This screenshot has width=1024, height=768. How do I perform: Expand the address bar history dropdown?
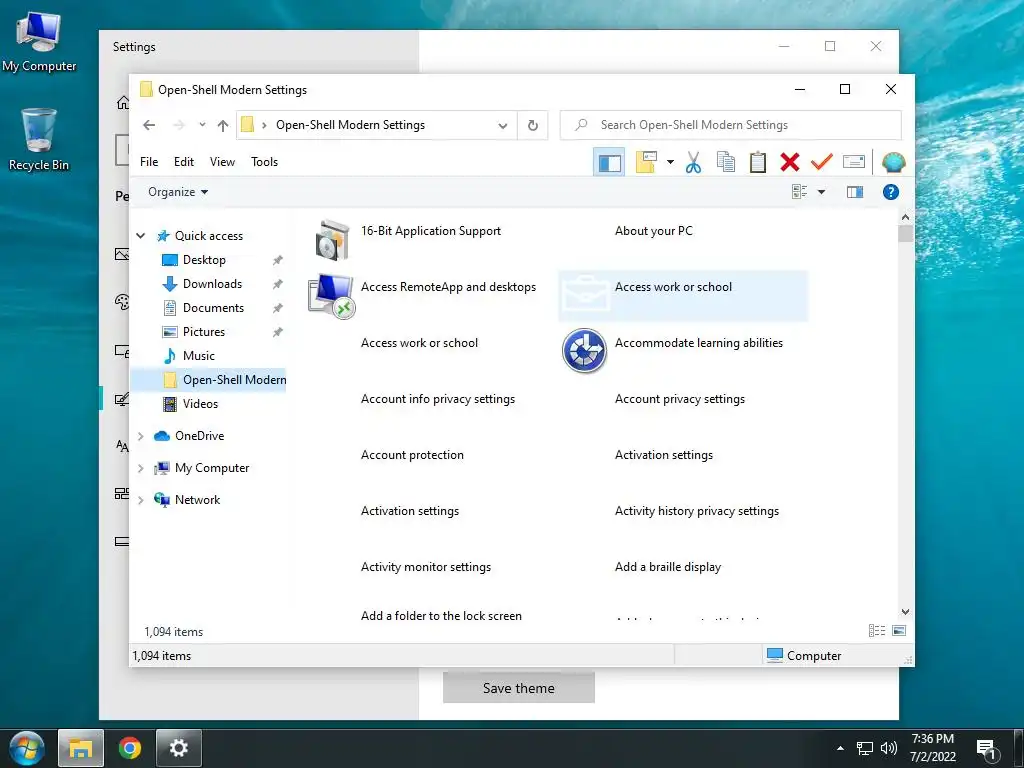click(503, 125)
